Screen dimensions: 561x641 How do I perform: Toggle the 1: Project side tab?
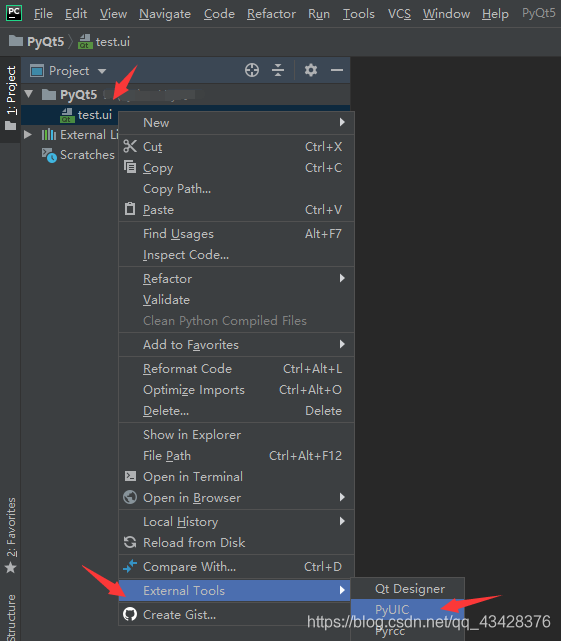coord(11,98)
